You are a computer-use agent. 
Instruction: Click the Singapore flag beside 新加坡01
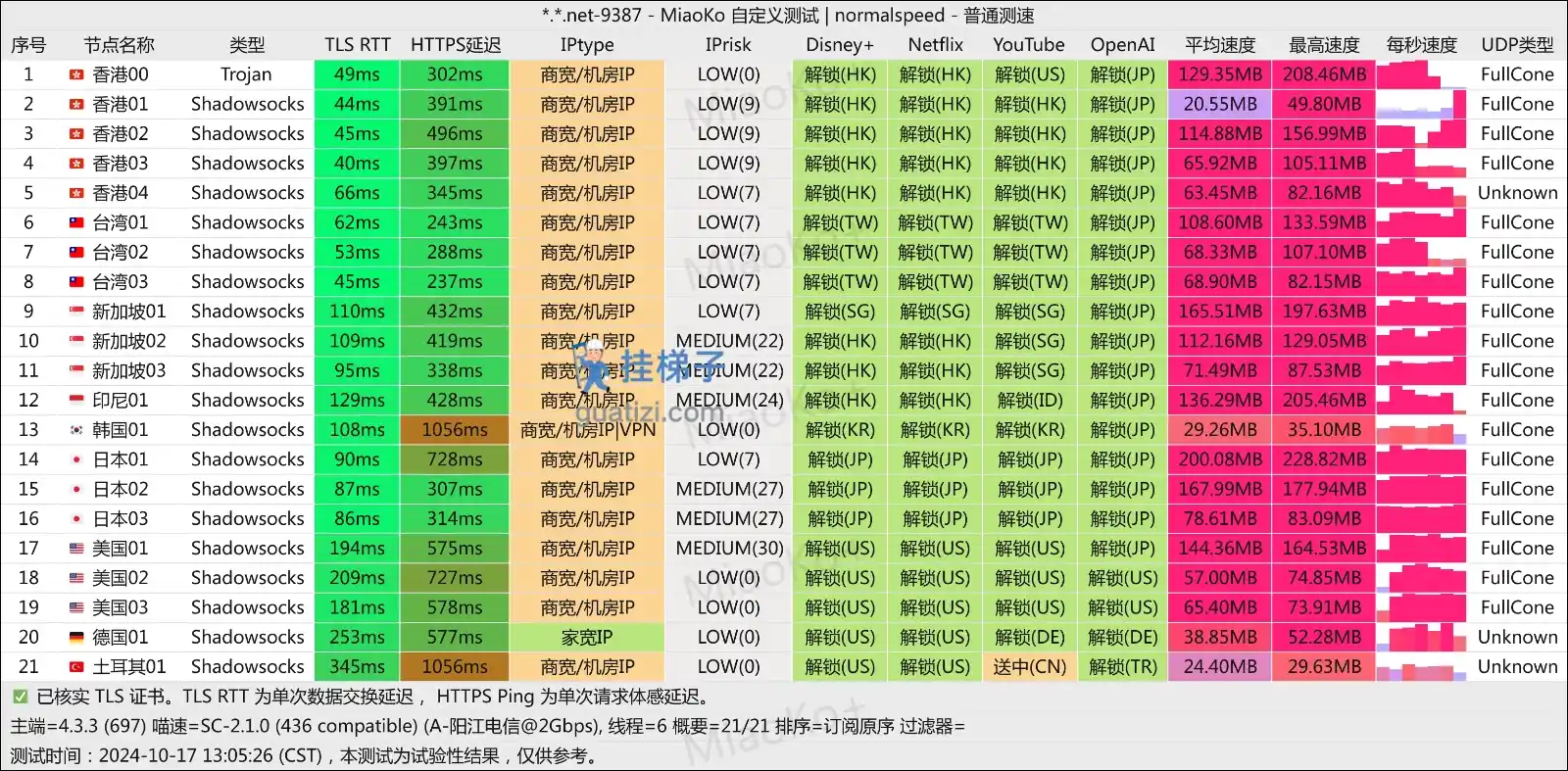pos(76,312)
